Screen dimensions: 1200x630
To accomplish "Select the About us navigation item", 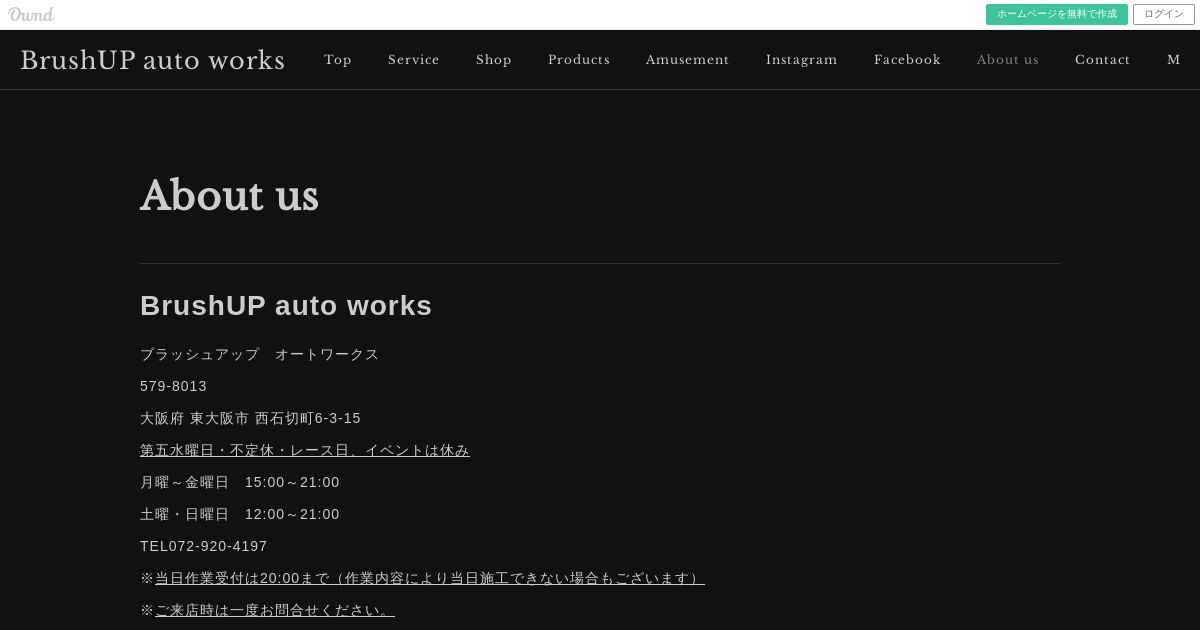I will [x=1008, y=60].
